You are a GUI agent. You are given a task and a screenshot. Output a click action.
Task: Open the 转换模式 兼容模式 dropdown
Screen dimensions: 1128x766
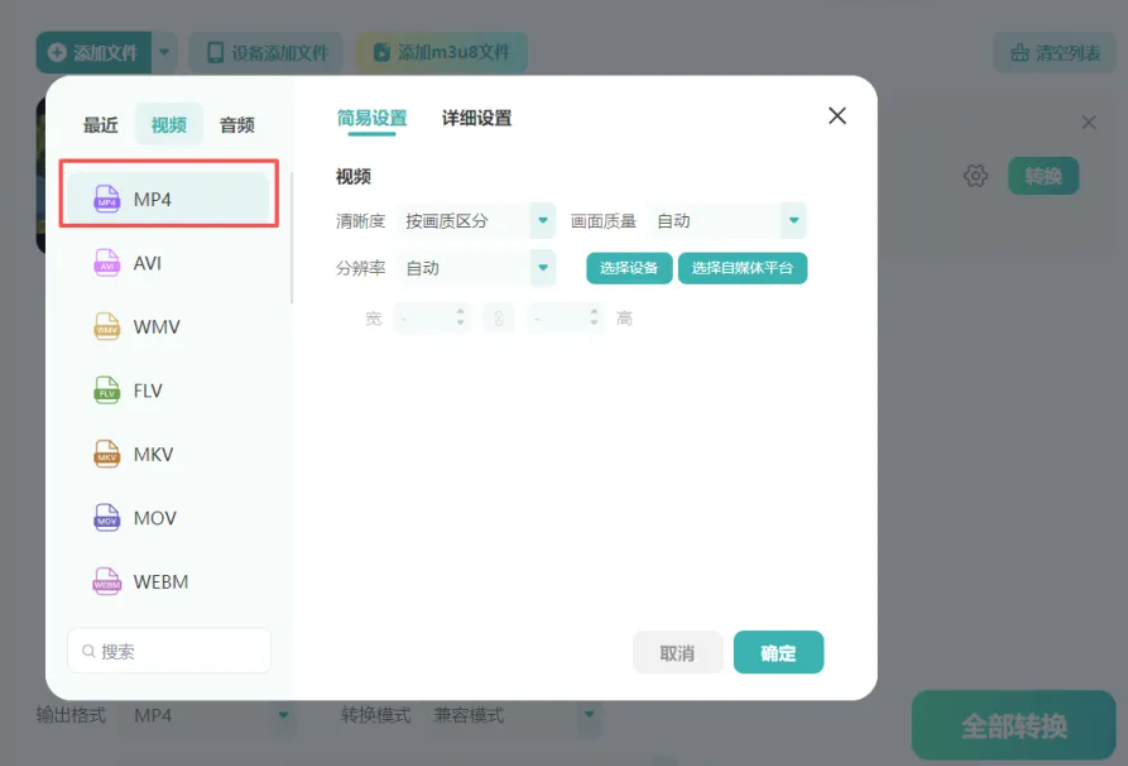(514, 715)
